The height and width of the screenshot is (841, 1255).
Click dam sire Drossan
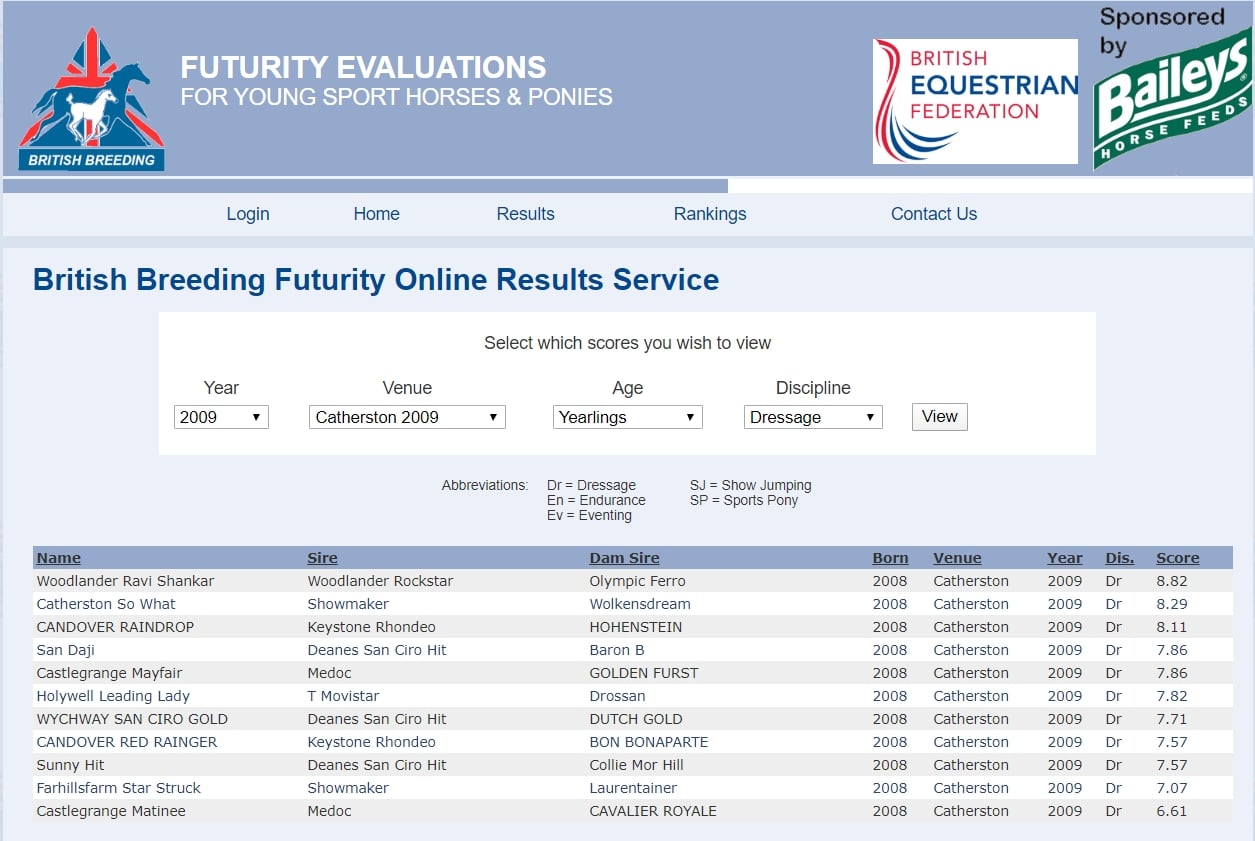(617, 696)
